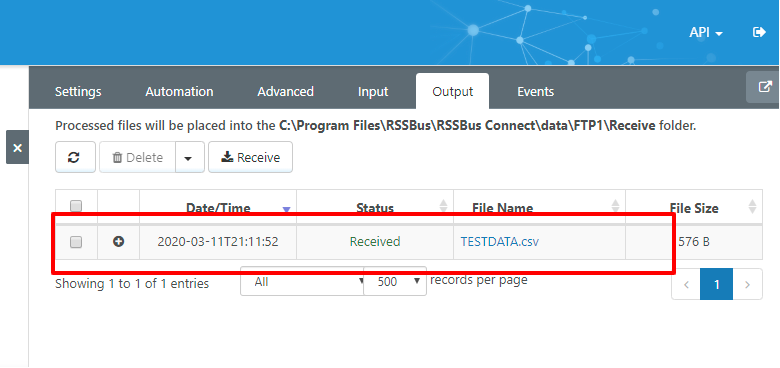780x368 pixels.
Task: Click the logout icon beside API
Action: click(x=759, y=32)
